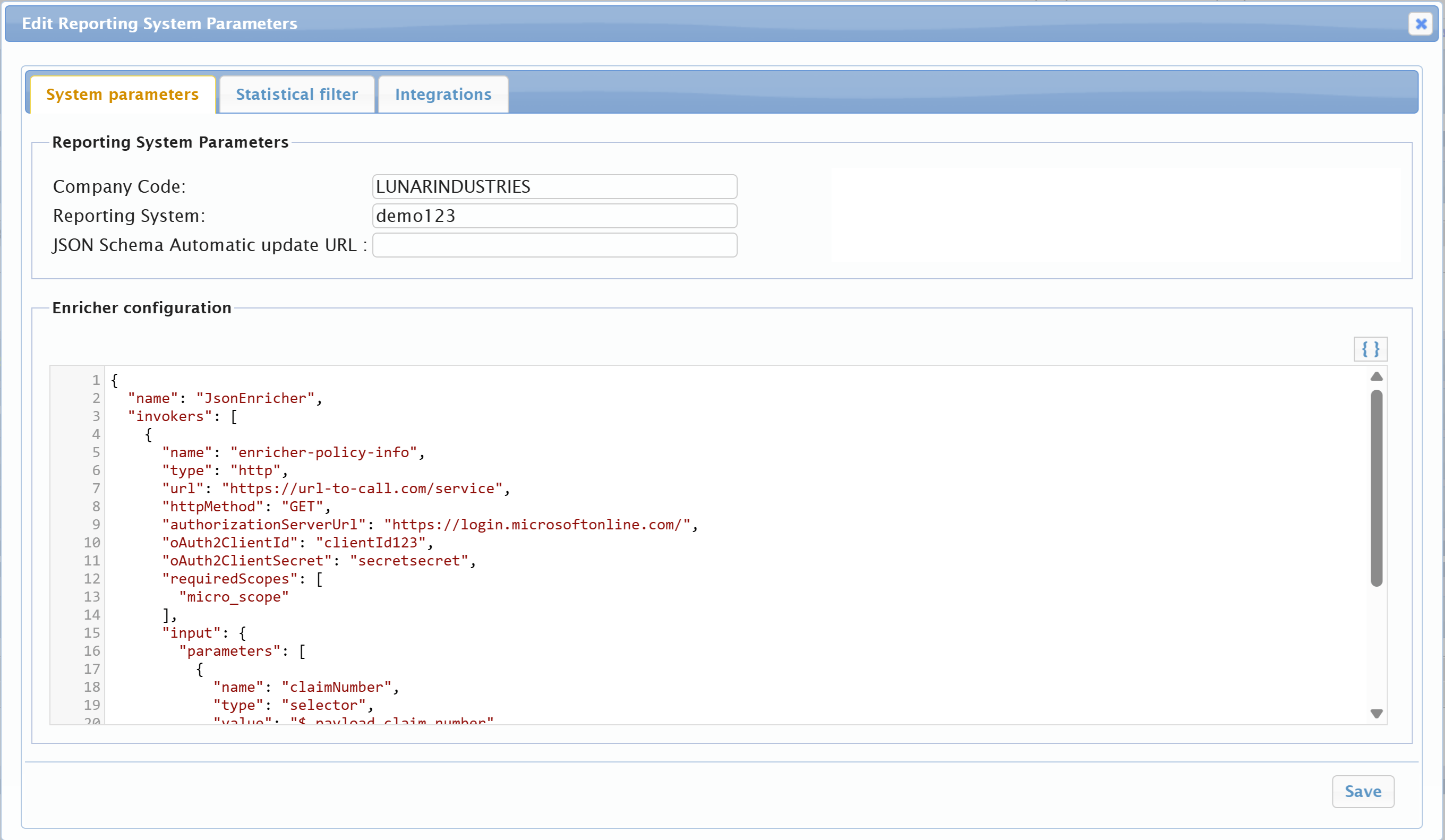The height and width of the screenshot is (840, 1445).
Task: Click the url-to-call.com service URL text
Action: 361,488
